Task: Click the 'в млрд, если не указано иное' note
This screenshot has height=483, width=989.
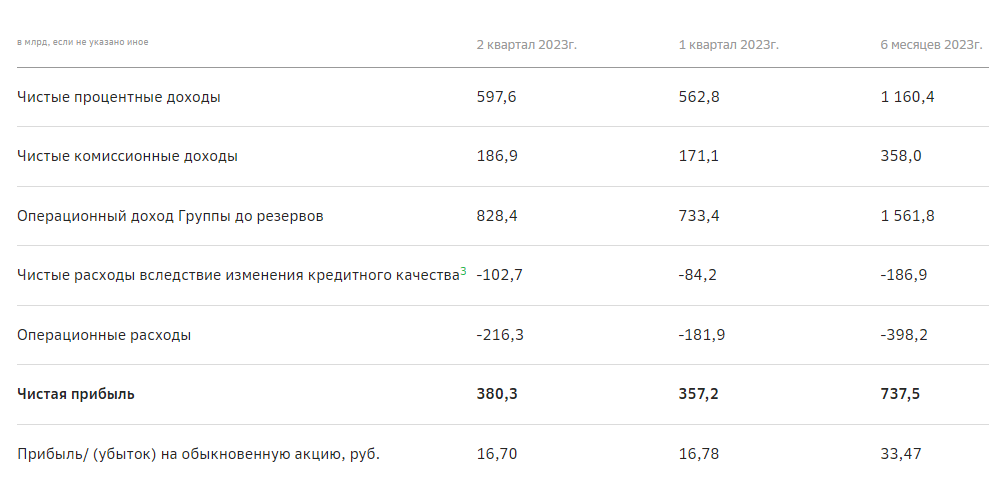Action: click(x=83, y=42)
